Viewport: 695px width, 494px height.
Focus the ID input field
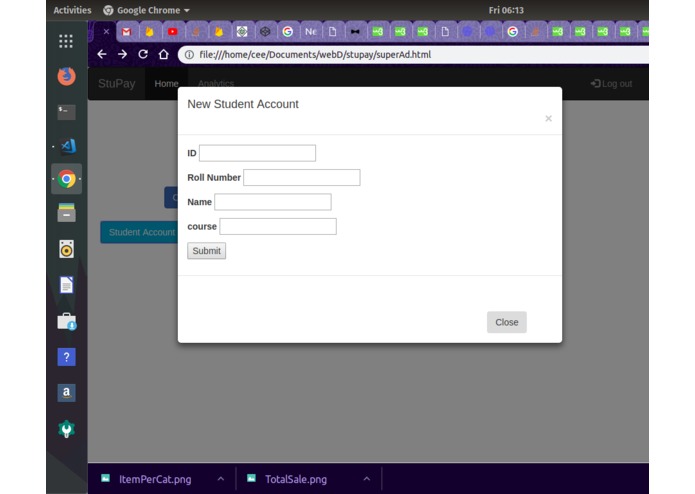tap(258, 153)
